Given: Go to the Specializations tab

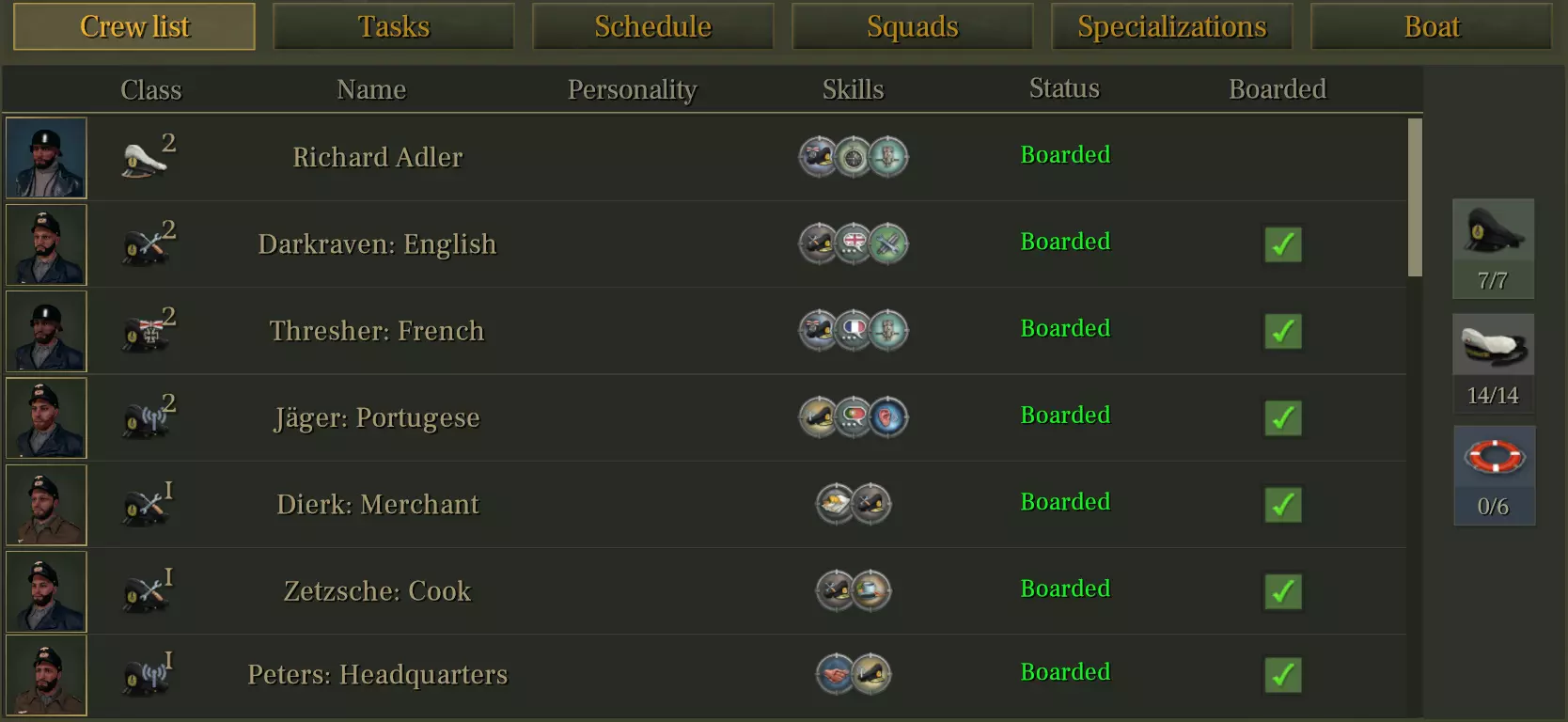Looking at the screenshot, I should click(1171, 26).
